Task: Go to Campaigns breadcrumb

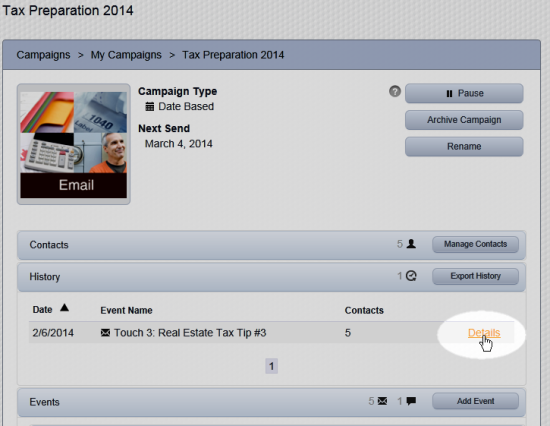Action: [x=43, y=55]
